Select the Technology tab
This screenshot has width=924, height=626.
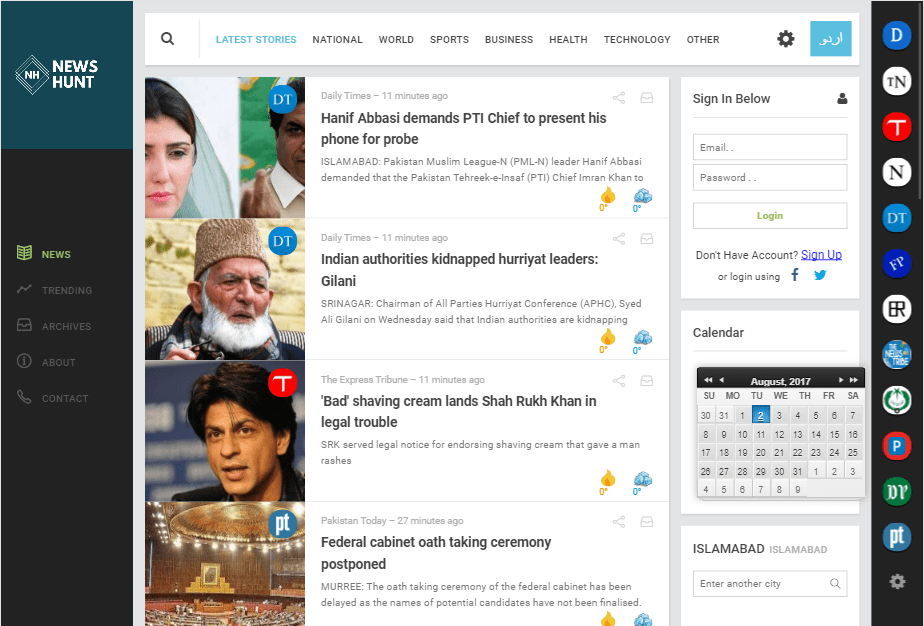(x=636, y=39)
